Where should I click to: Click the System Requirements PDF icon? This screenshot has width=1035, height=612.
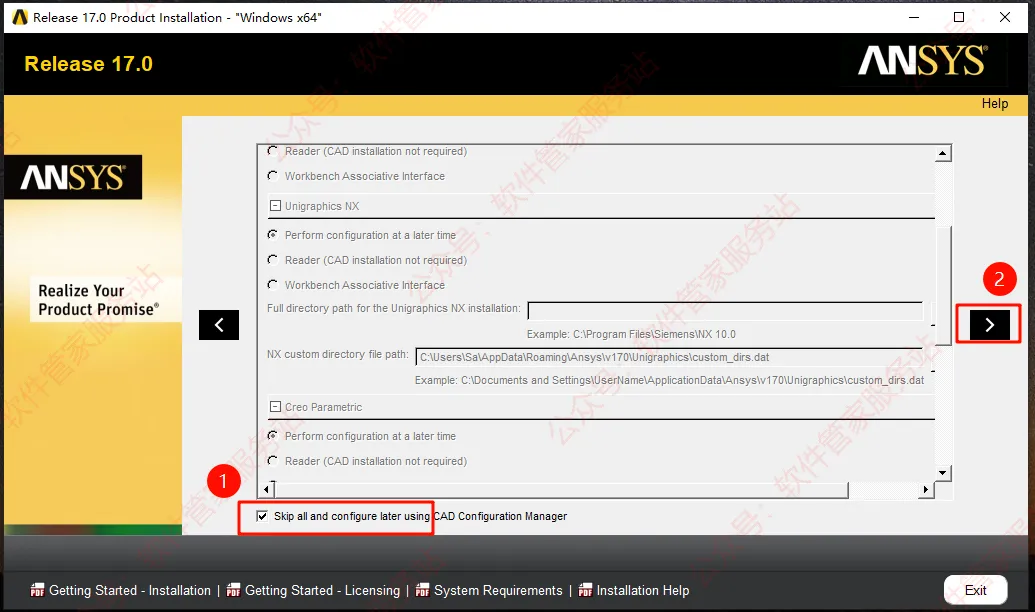point(422,590)
